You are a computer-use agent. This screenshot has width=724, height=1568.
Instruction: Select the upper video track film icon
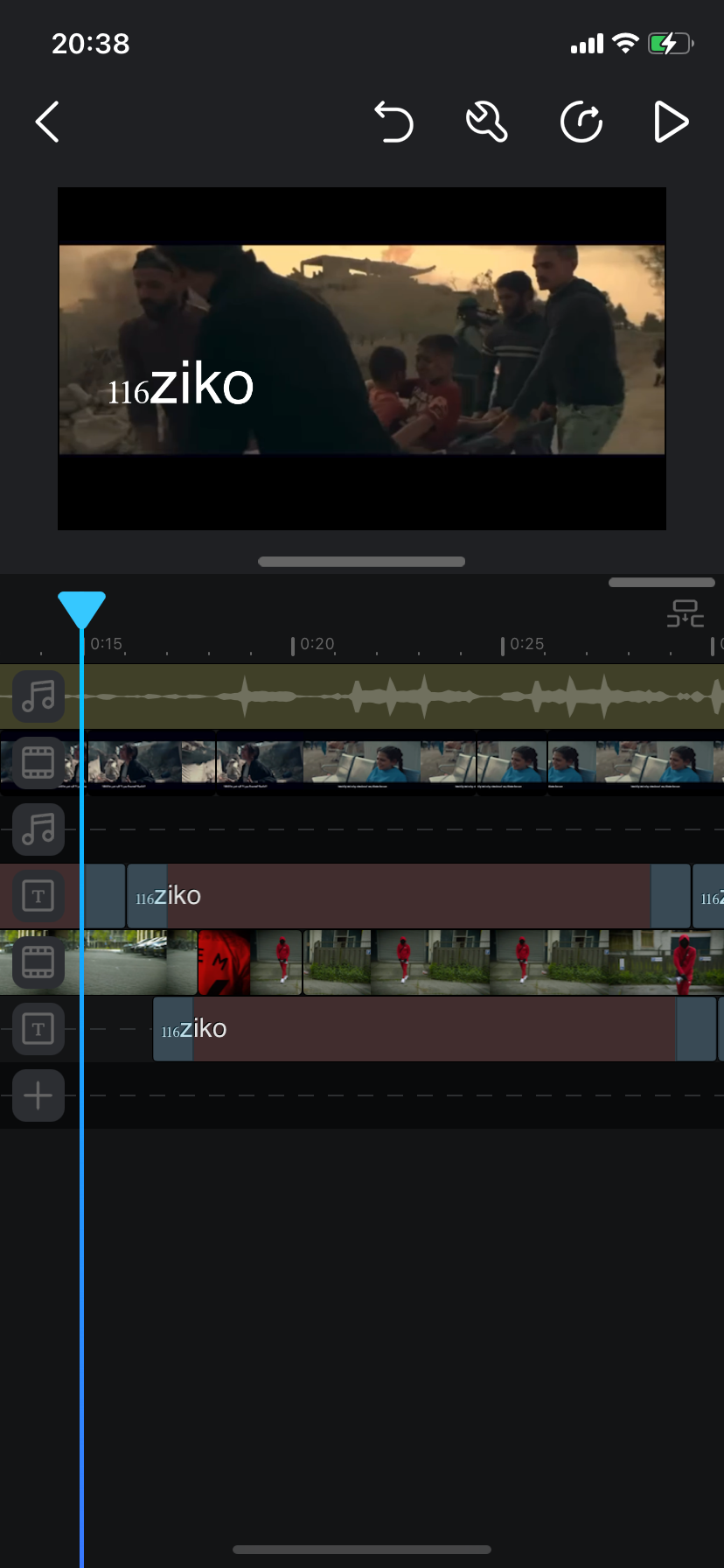(38, 763)
